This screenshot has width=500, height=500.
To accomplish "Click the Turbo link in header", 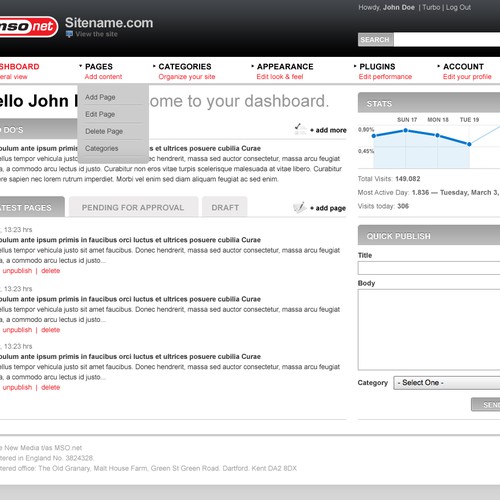I will tap(431, 7).
